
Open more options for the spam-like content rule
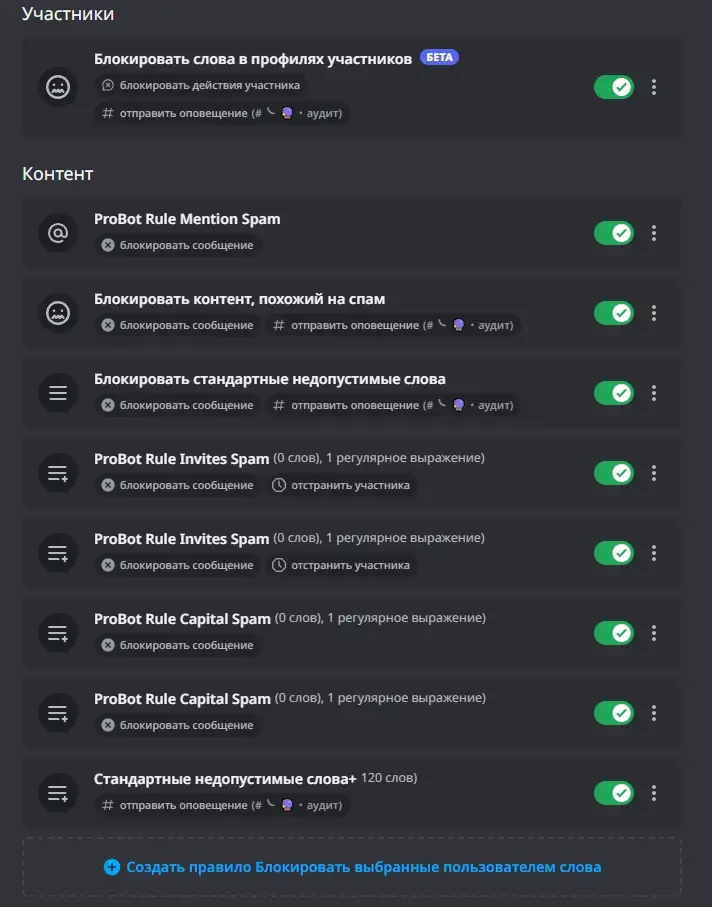(654, 313)
